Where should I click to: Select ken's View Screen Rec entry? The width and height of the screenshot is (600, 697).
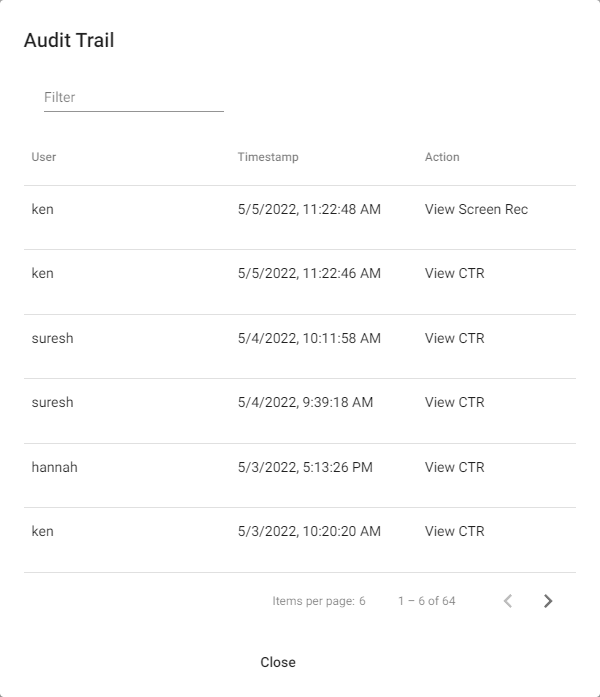pyautogui.click(x=300, y=217)
